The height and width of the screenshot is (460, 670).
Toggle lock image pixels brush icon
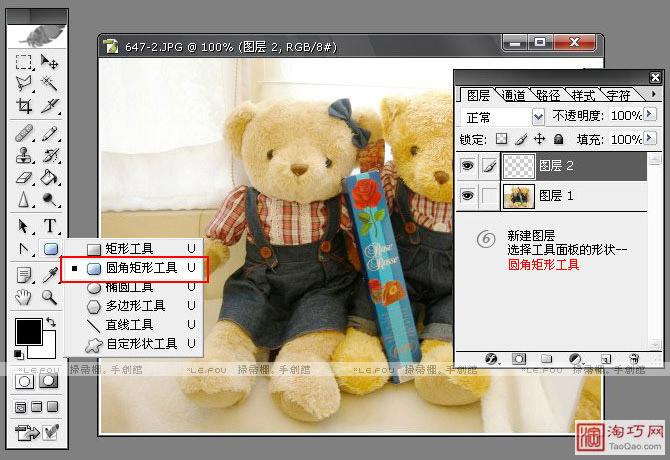521,139
